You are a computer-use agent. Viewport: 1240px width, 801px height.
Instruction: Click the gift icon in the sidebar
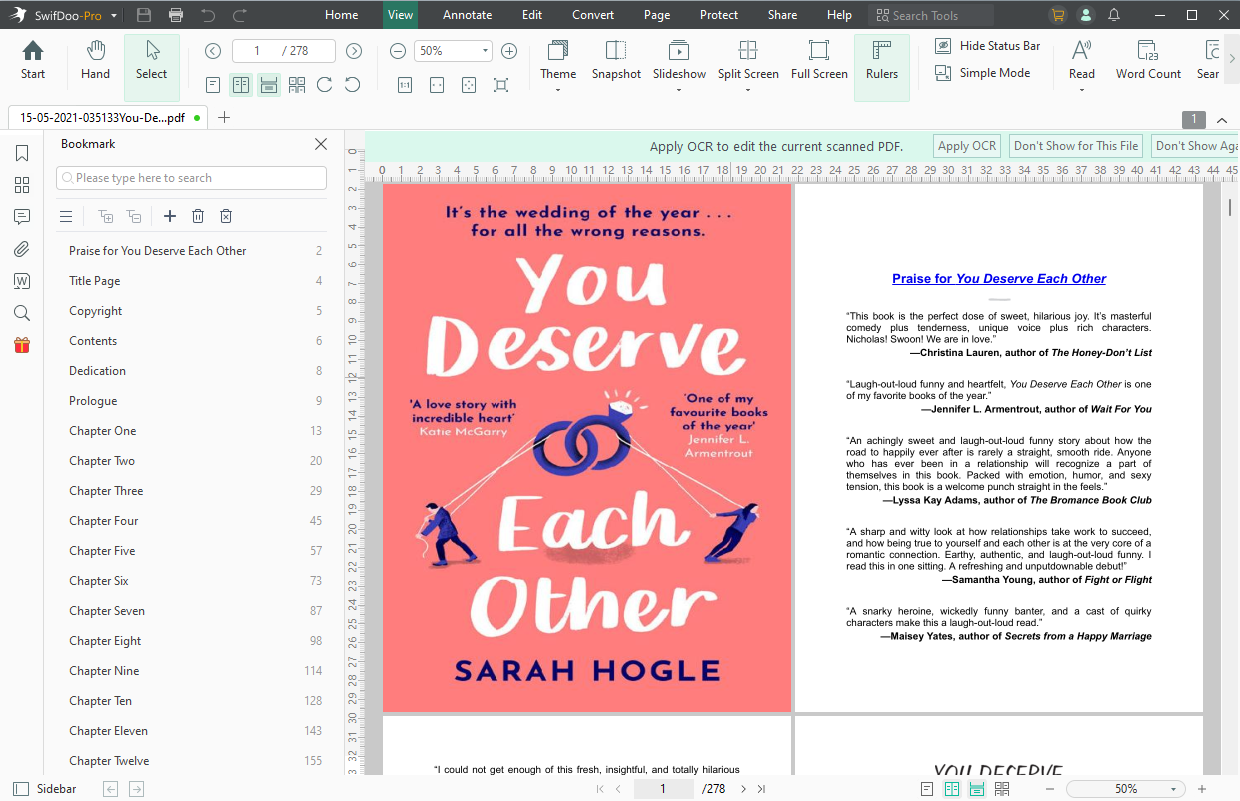pos(22,345)
